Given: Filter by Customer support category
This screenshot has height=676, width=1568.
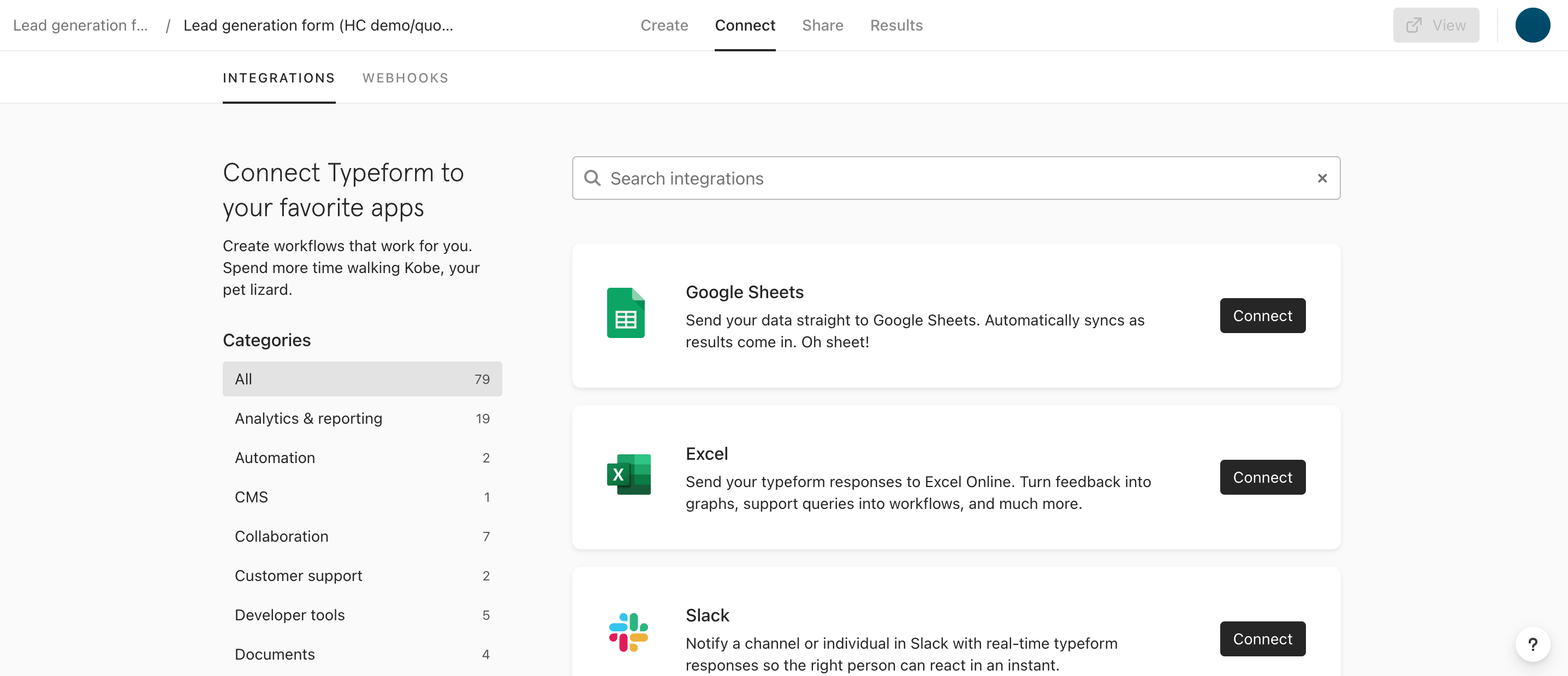Looking at the screenshot, I should click(361, 575).
